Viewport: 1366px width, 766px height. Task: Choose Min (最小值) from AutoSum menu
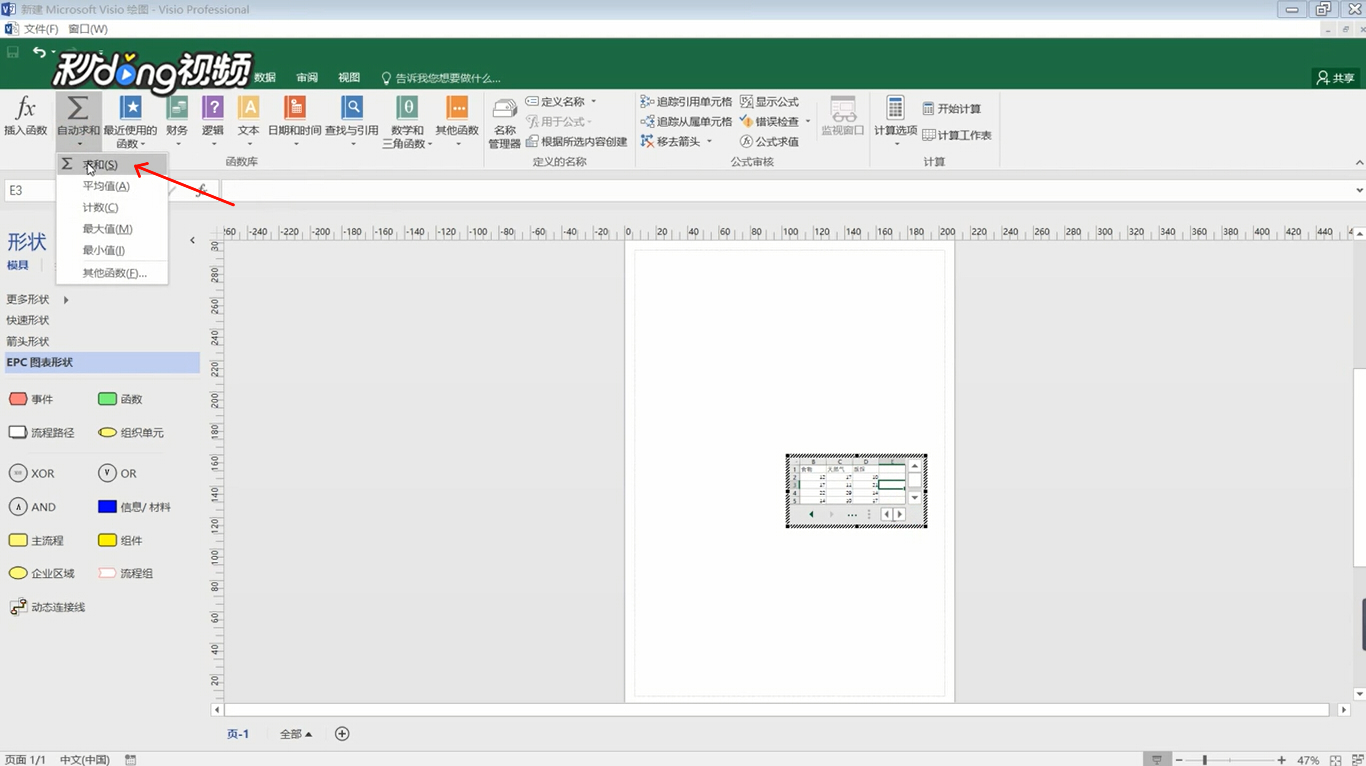click(112, 251)
